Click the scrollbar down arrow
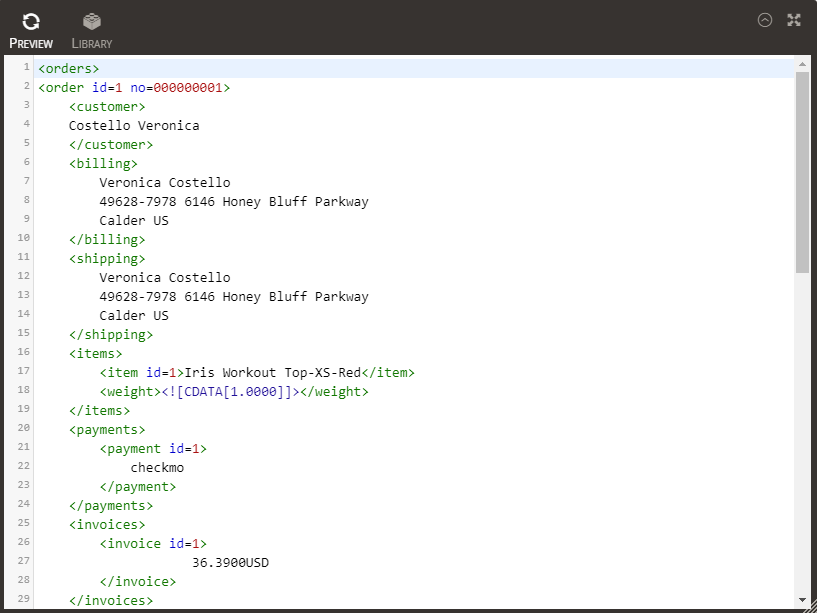The image size is (817, 613). tap(802, 600)
